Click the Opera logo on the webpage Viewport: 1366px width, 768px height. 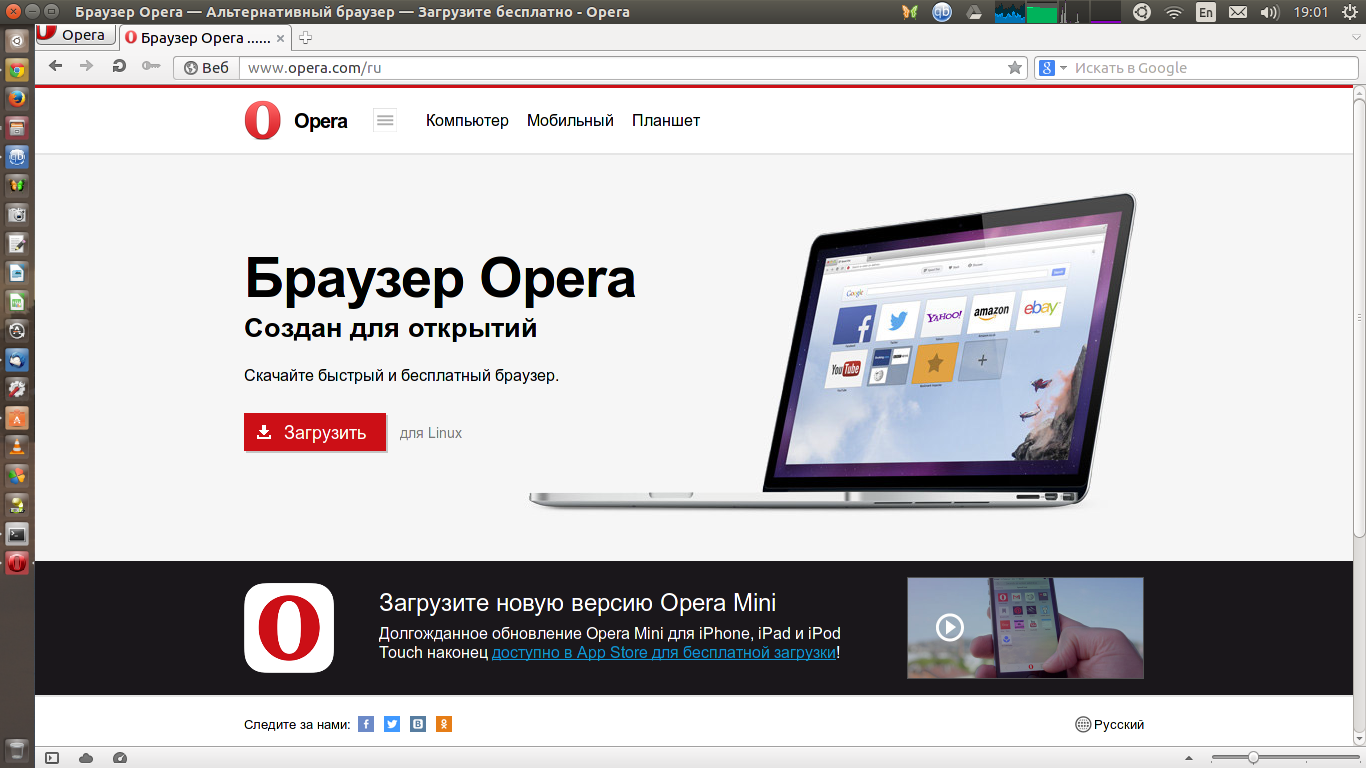coord(296,121)
